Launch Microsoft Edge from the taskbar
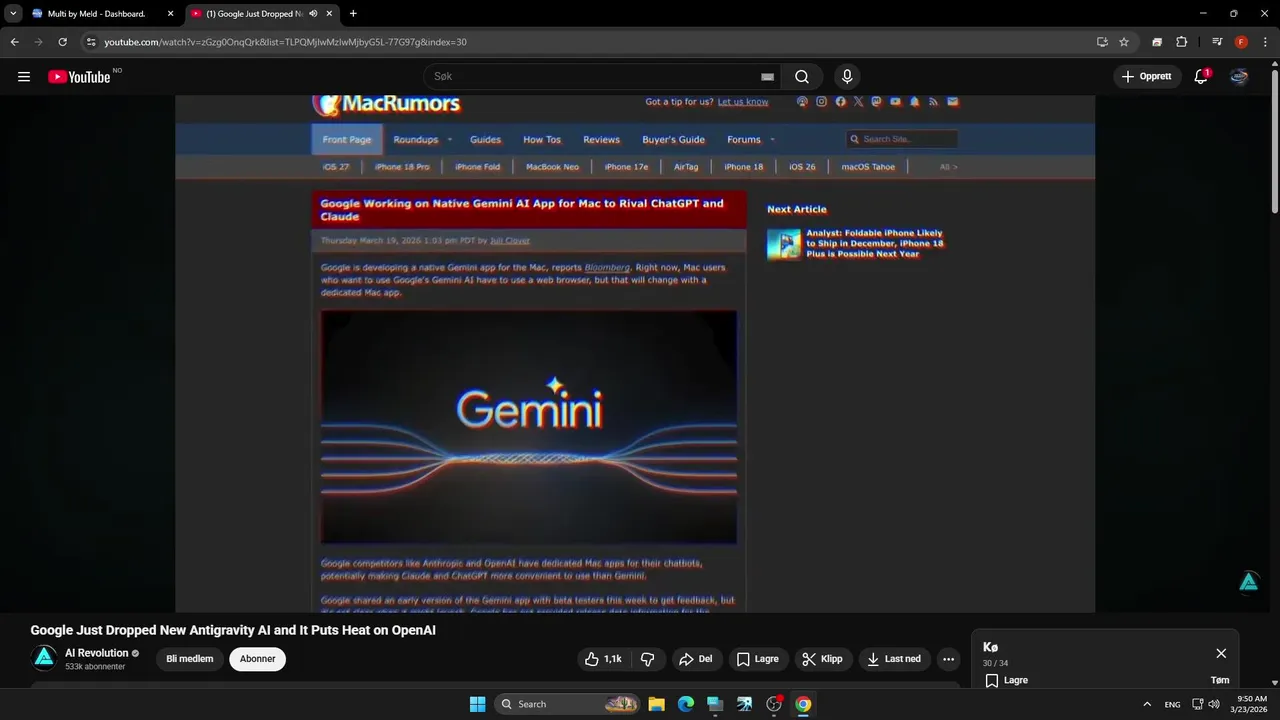The height and width of the screenshot is (720, 1280). [686, 704]
